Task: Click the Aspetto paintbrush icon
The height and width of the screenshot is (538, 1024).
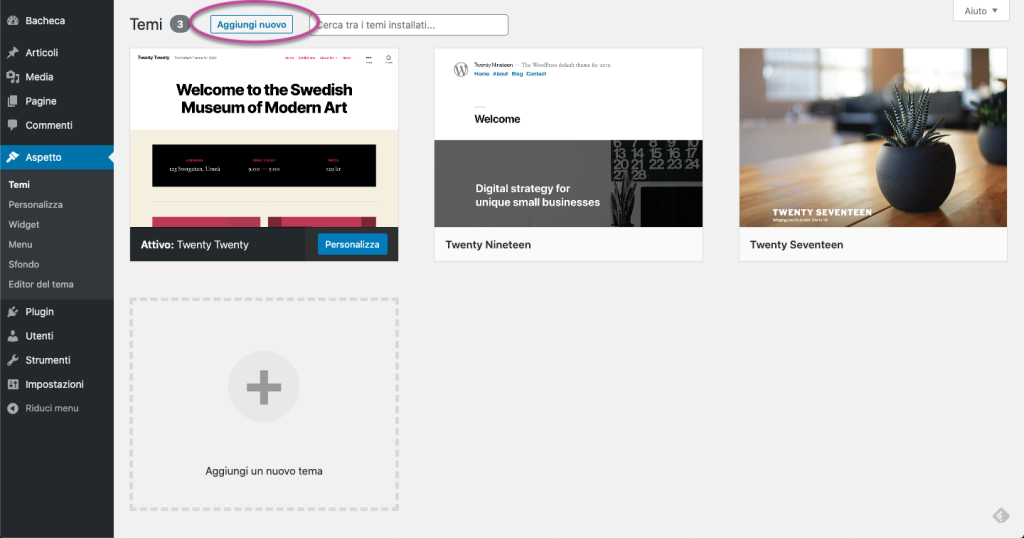Action: click(12, 157)
